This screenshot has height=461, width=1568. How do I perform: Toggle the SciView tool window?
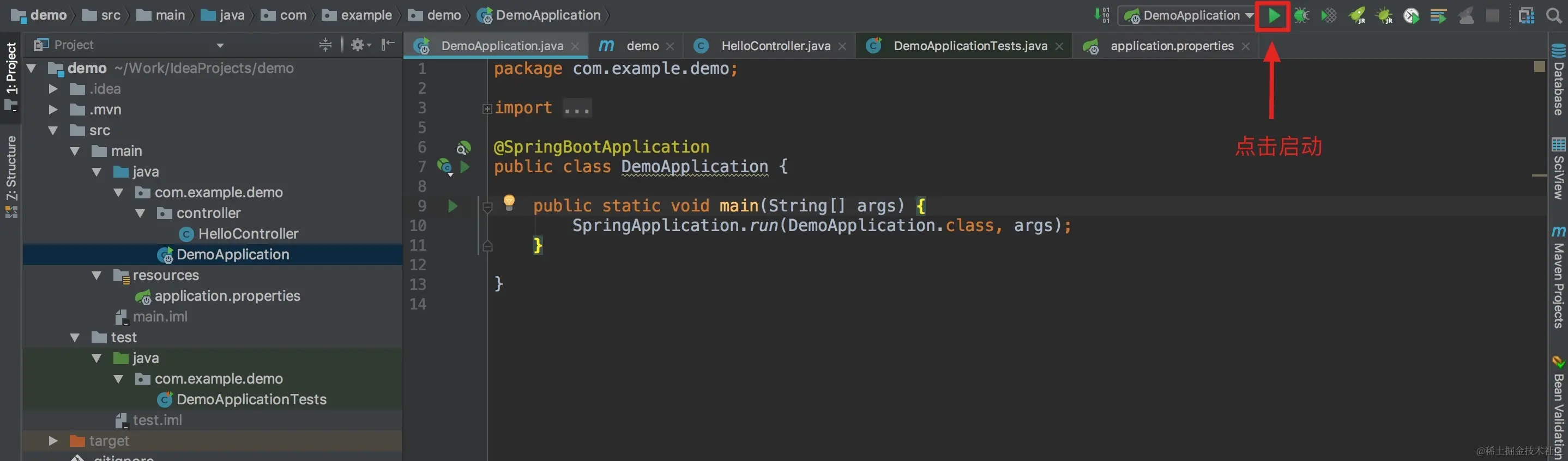point(1558,169)
